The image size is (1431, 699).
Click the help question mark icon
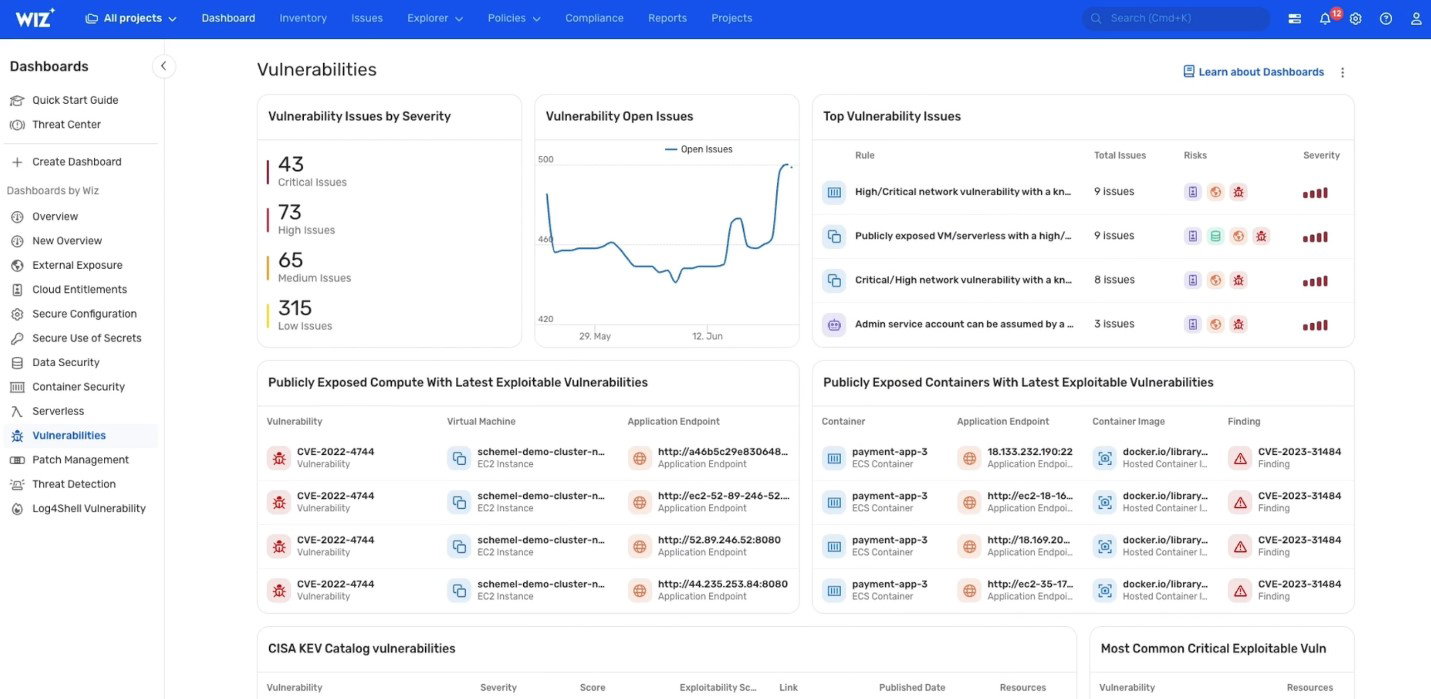(x=1384, y=17)
